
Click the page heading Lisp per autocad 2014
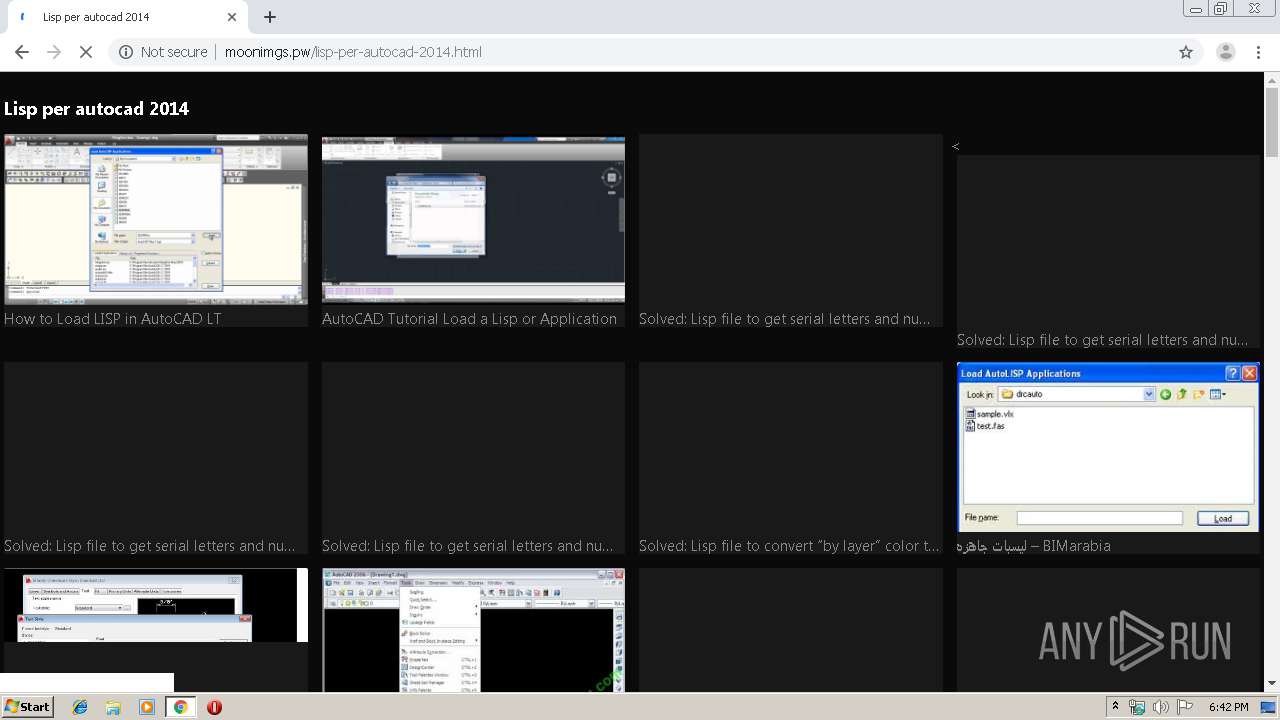96,109
